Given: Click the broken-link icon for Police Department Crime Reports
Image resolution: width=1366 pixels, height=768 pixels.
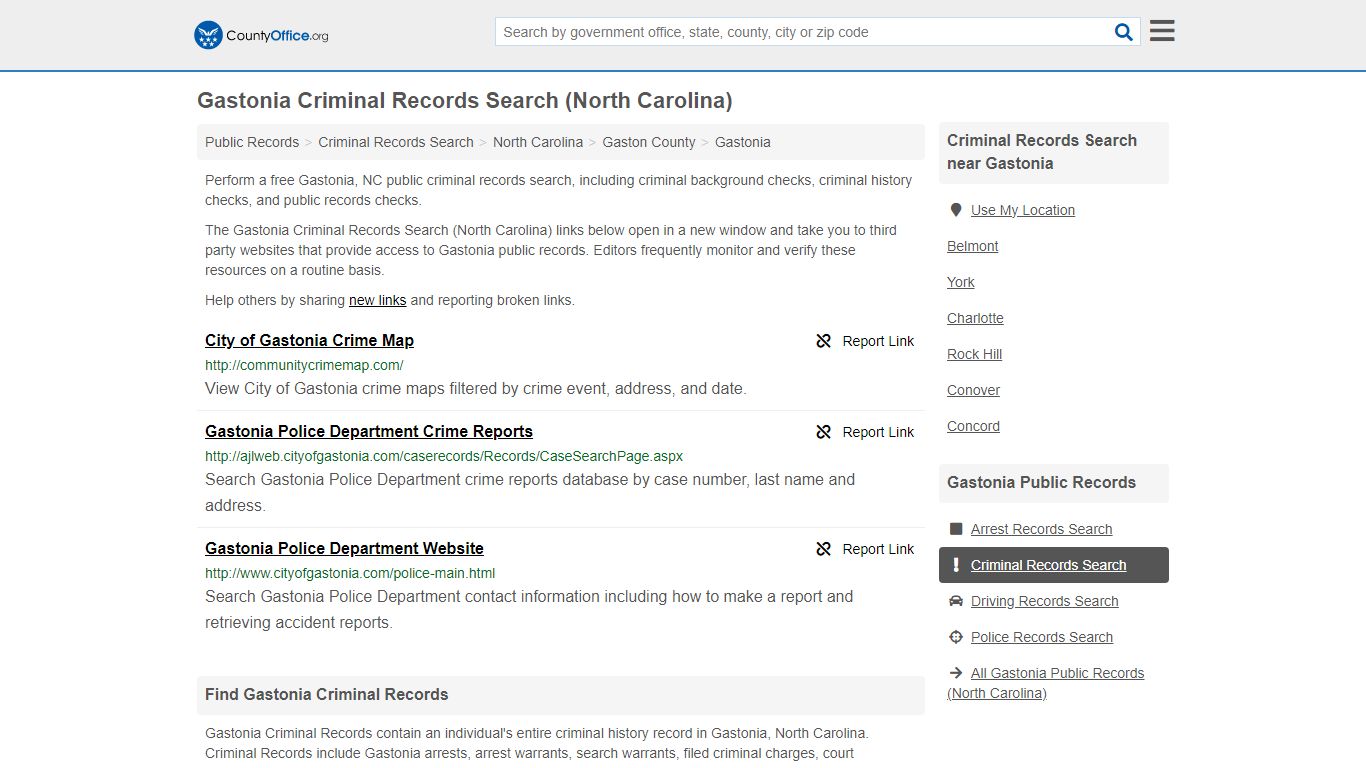Looking at the screenshot, I should point(824,432).
